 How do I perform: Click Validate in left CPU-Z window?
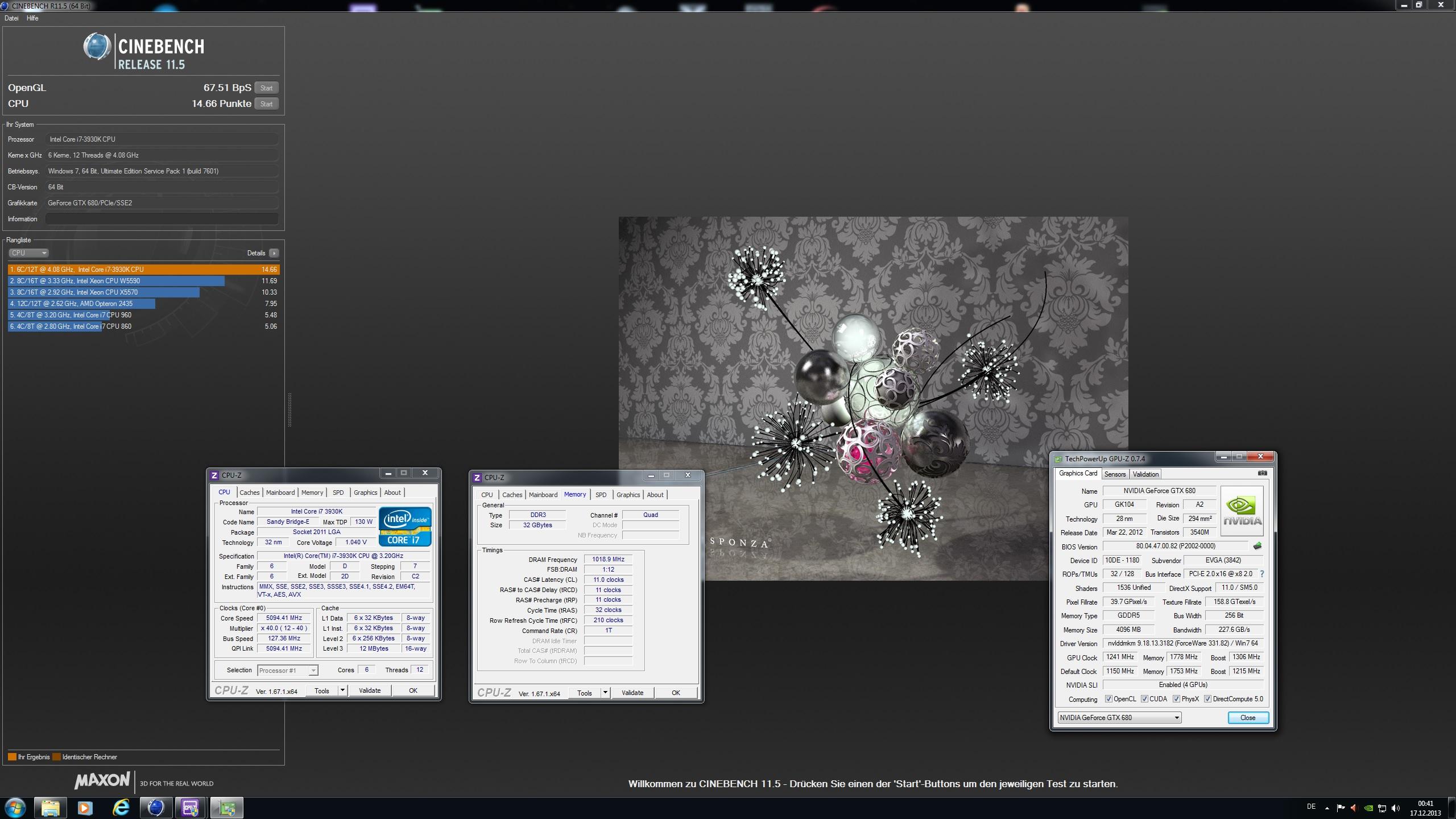point(370,690)
